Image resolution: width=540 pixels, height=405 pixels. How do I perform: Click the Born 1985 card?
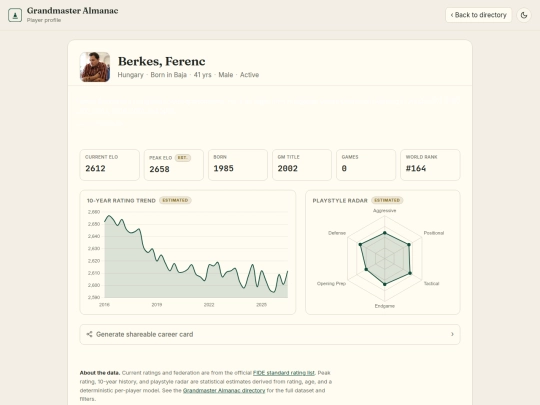(238, 165)
